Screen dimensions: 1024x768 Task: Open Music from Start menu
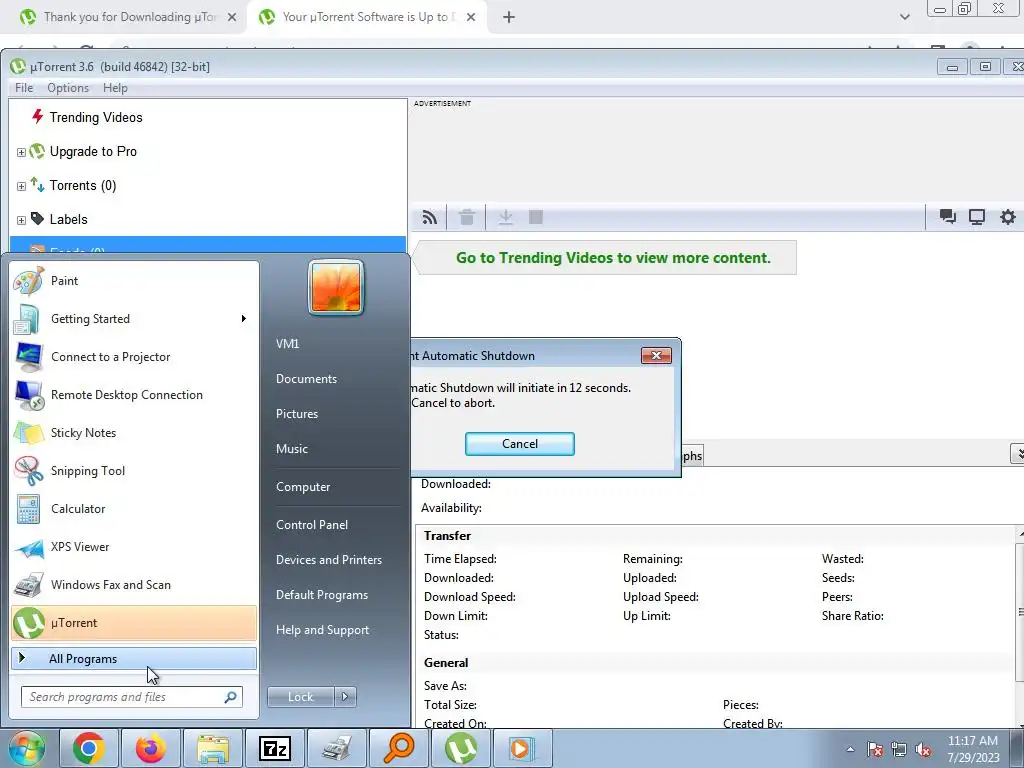tap(292, 449)
